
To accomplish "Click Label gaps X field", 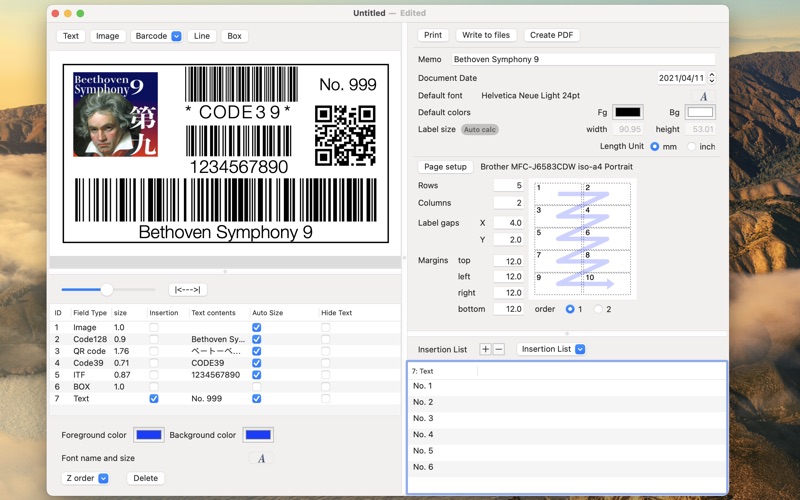I will (x=509, y=222).
